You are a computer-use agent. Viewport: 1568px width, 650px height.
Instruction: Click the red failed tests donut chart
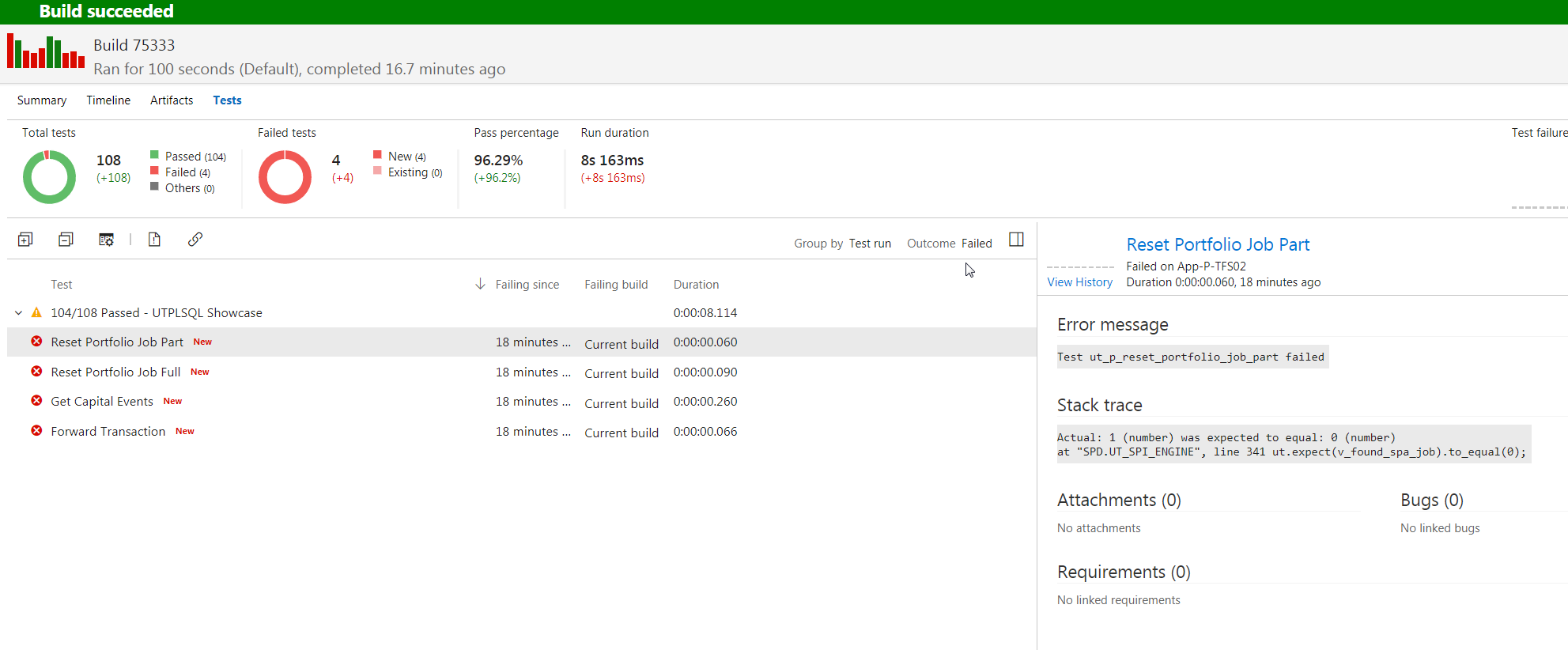point(285,177)
